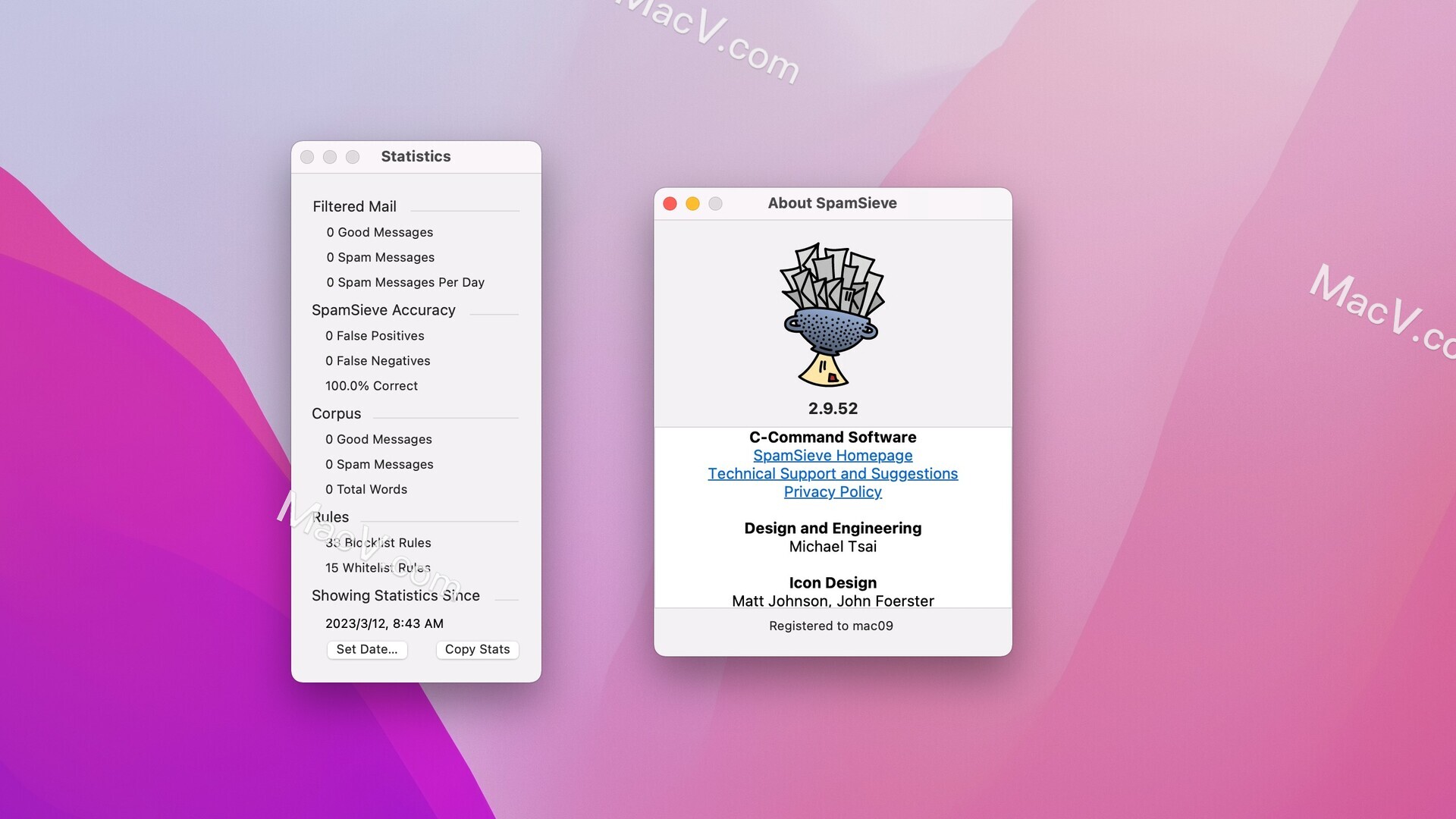Click the Copy Stats button
Screen dimensions: 1456x819
point(477,649)
